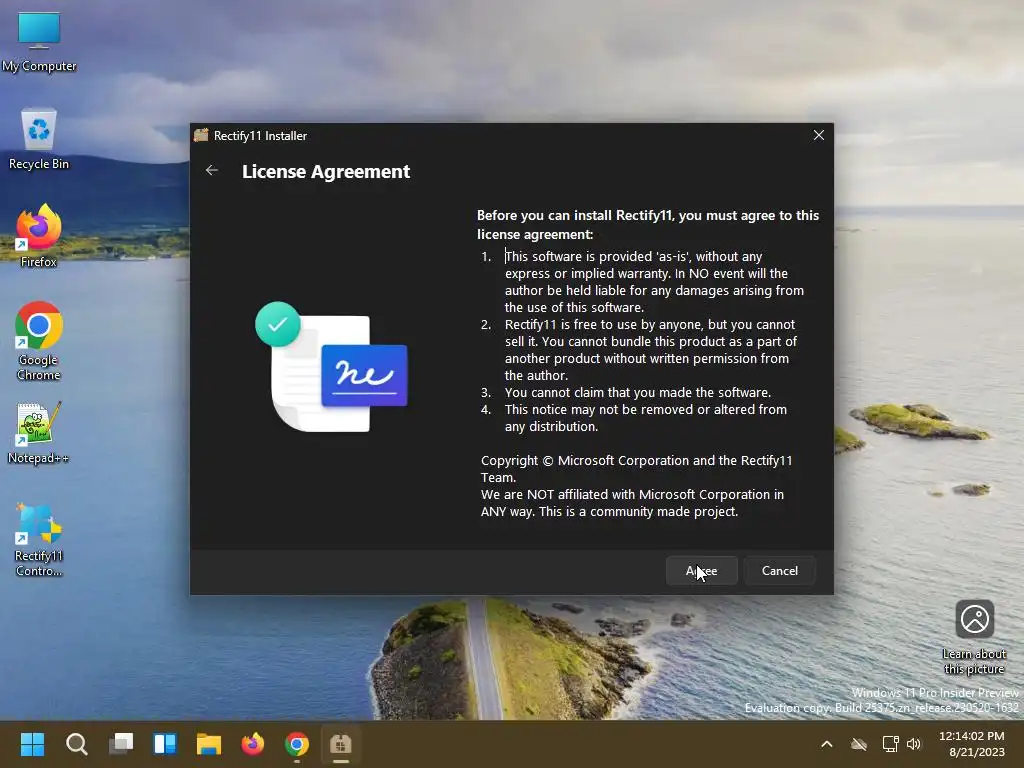Click the Agree button
Screen dimensions: 1024x768
coord(701,571)
